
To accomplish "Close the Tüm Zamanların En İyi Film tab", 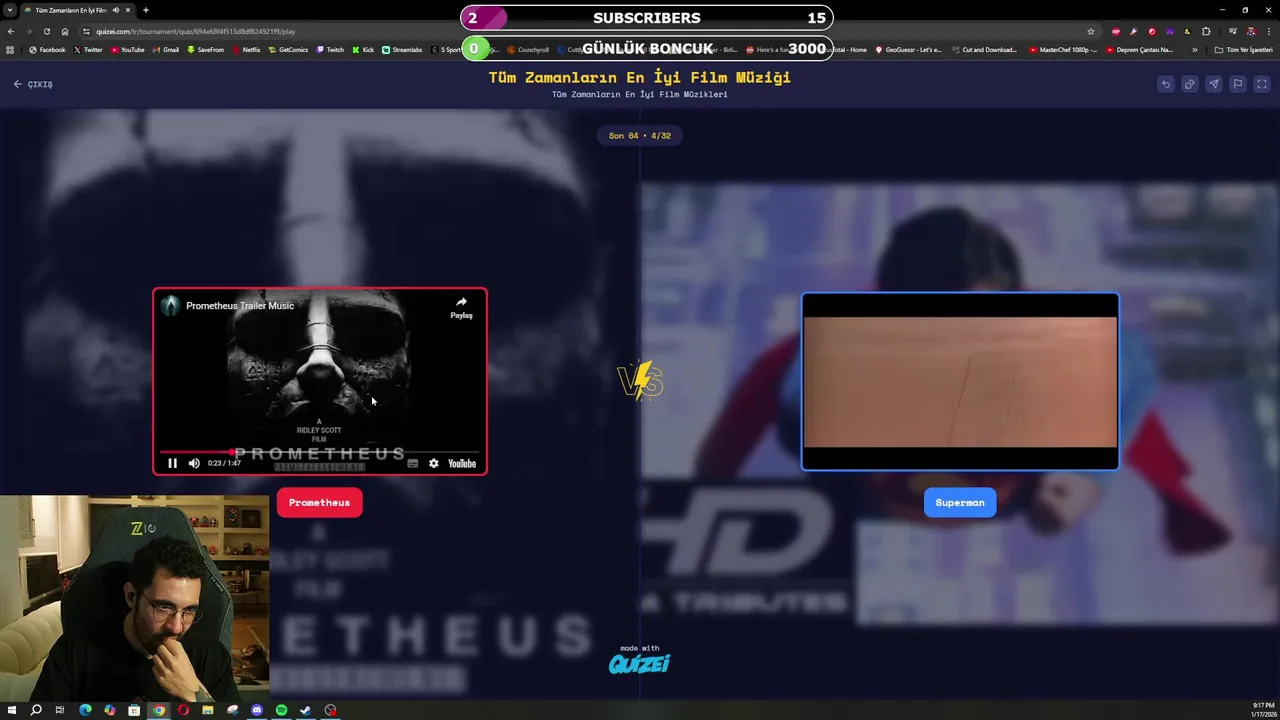I will [x=128, y=10].
